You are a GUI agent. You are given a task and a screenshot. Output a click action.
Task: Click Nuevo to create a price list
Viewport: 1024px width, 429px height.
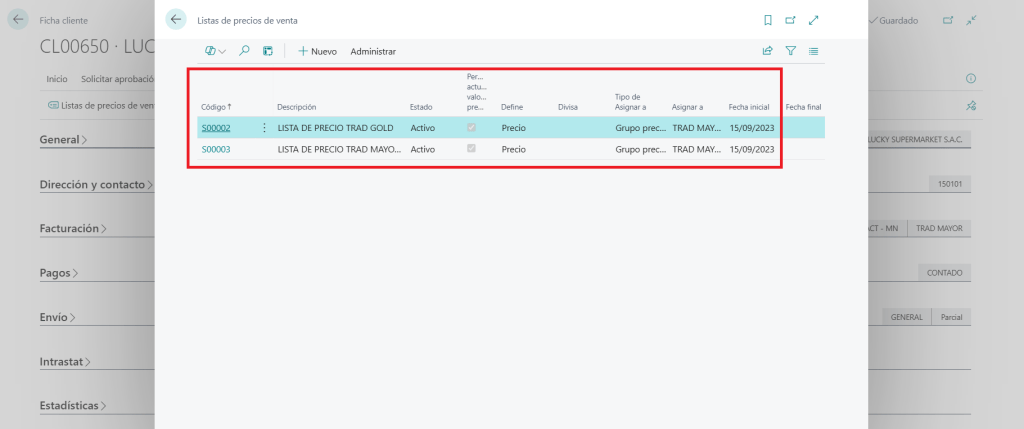tap(317, 51)
